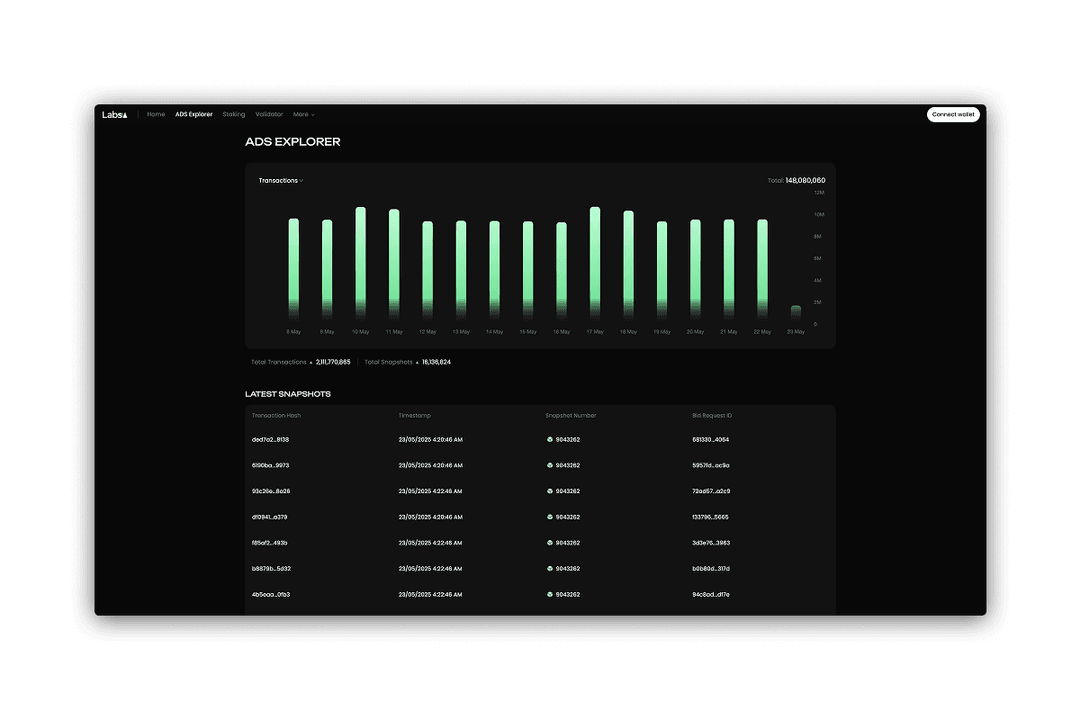The image size is (1080, 720).
Task: Click the snapshot icon in the ded7a2..8138 row
Action: (x=550, y=440)
